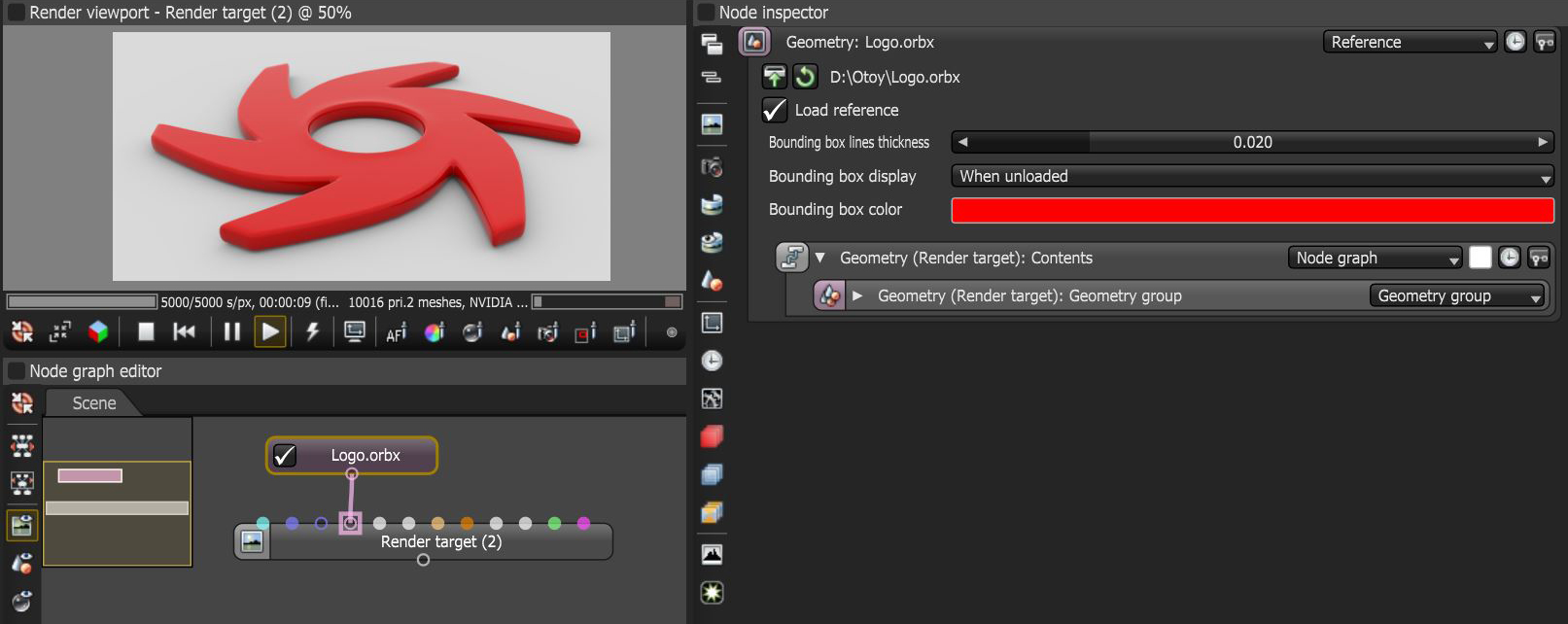Toggle Node inspector panel header checkbox
The image size is (1568, 624).
707,13
